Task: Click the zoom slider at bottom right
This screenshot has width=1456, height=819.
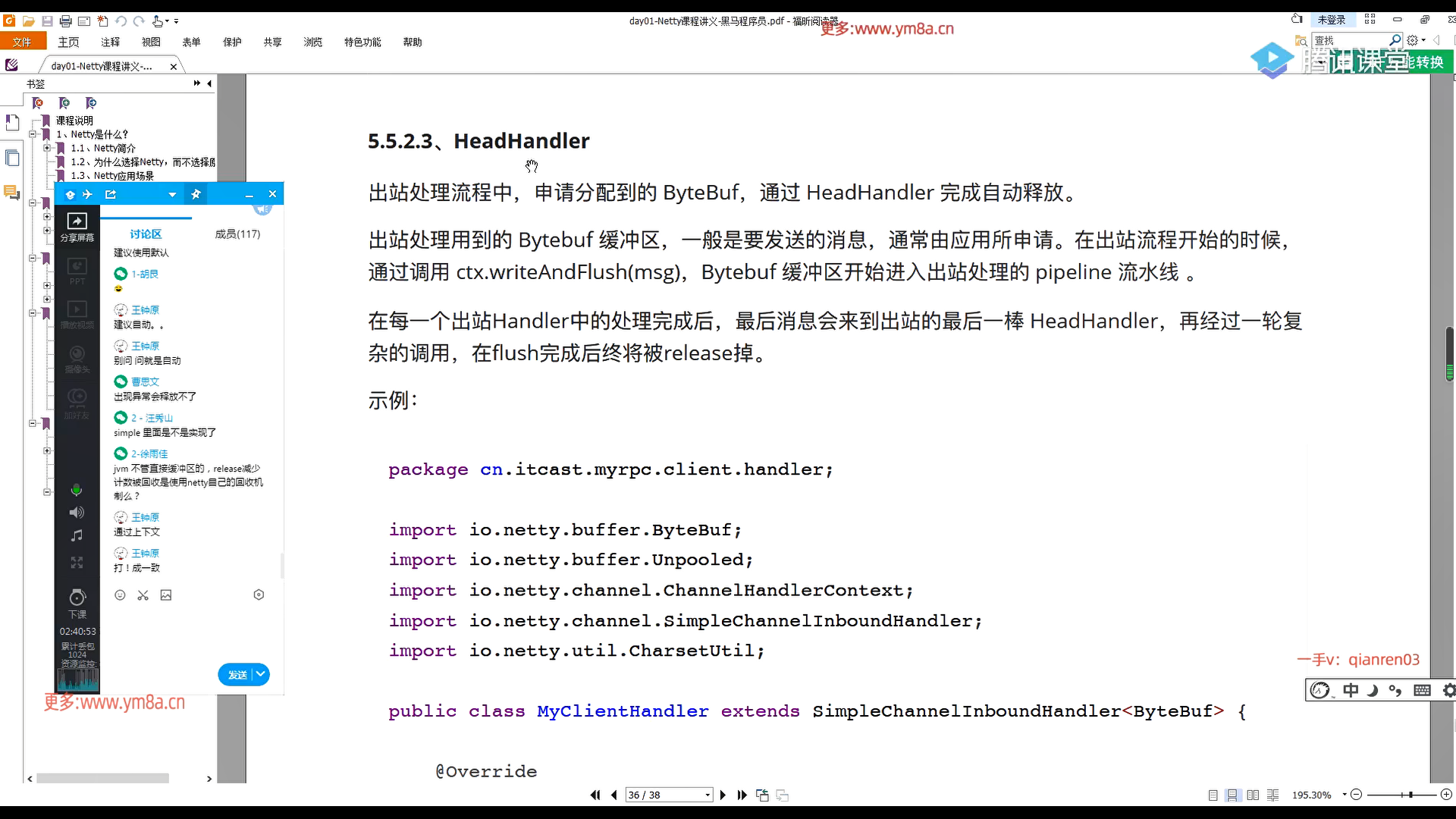Action: coord(1410,795)
